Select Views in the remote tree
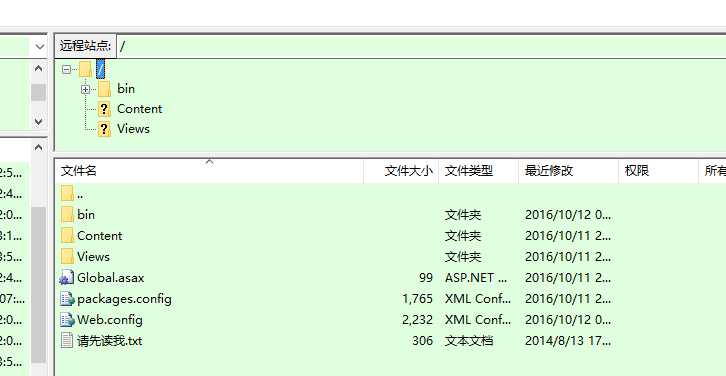This screenshot has height=376, width=726. coord(133,129)
